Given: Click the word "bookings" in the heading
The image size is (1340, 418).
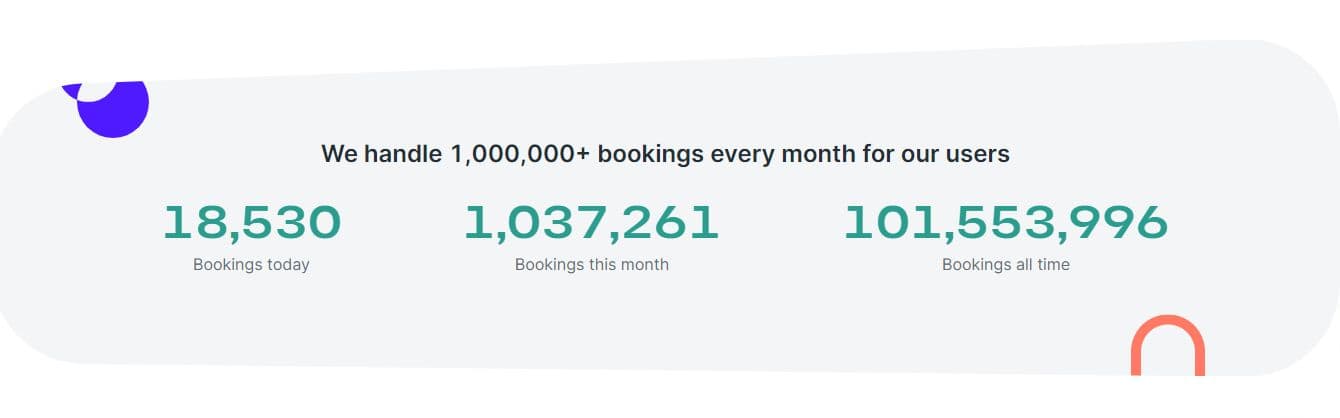Looking at the screenshot, I should pos(650,154).
